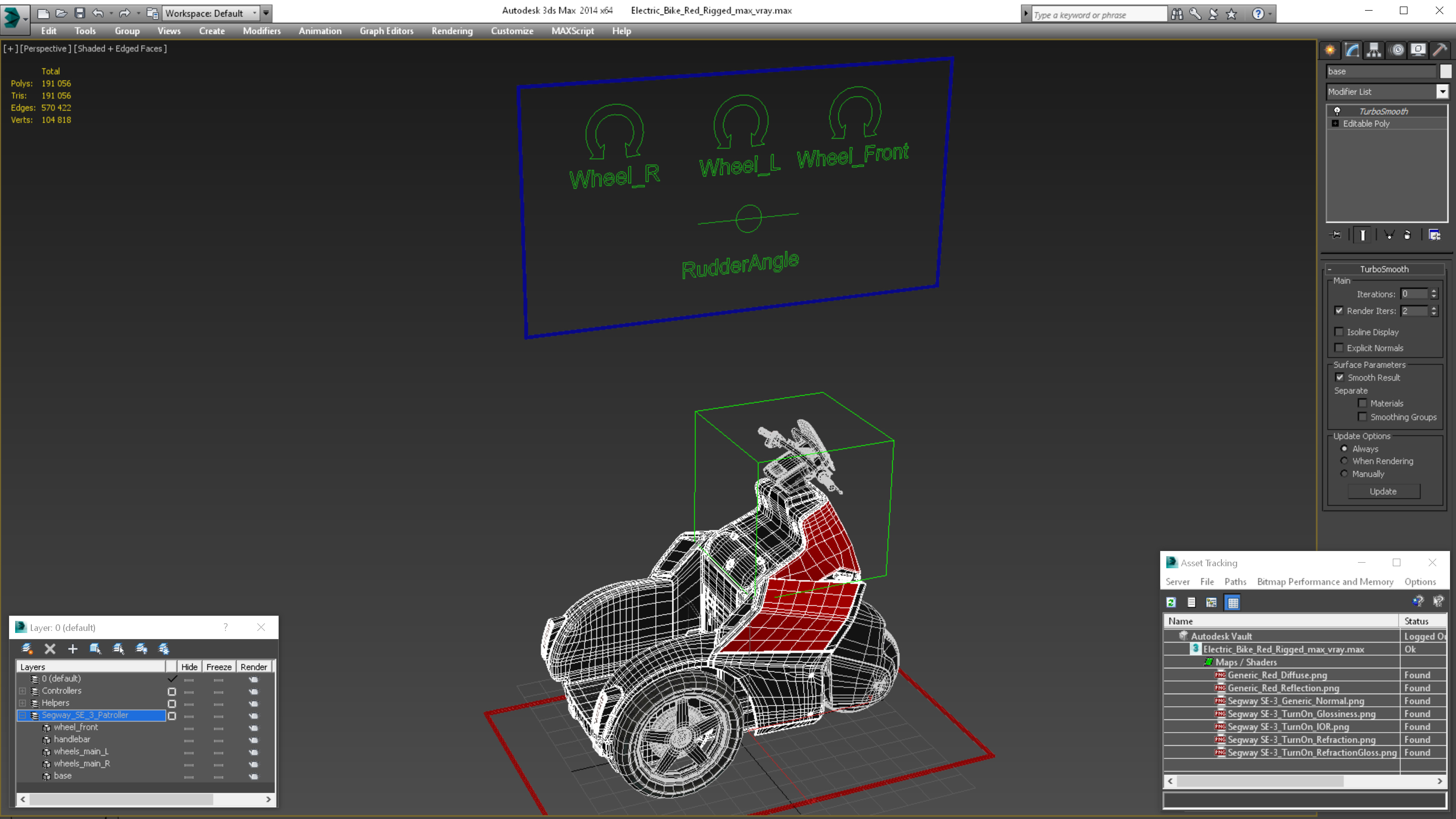Screen dimensions: 1456x819
Task: Open the MAXScript menu
Action: tap(573, 31)
